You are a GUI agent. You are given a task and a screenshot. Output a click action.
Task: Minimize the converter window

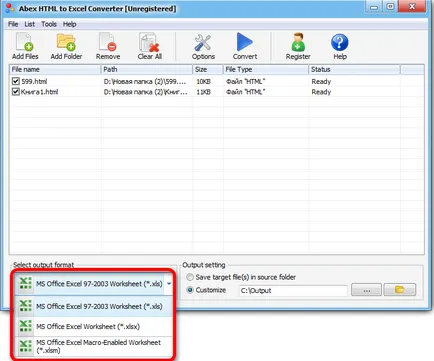[374, 7]
